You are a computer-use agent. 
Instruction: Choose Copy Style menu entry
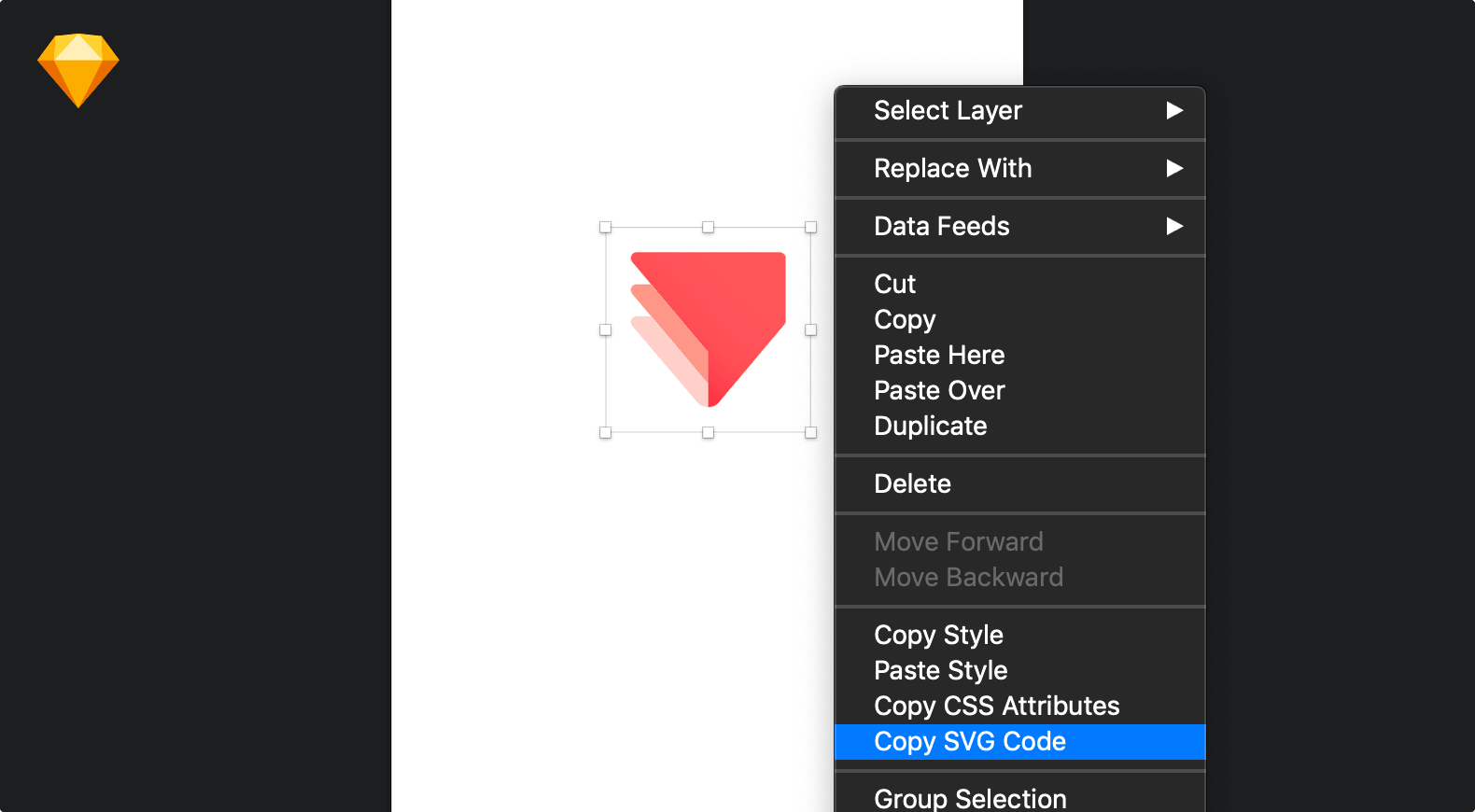1019,635
